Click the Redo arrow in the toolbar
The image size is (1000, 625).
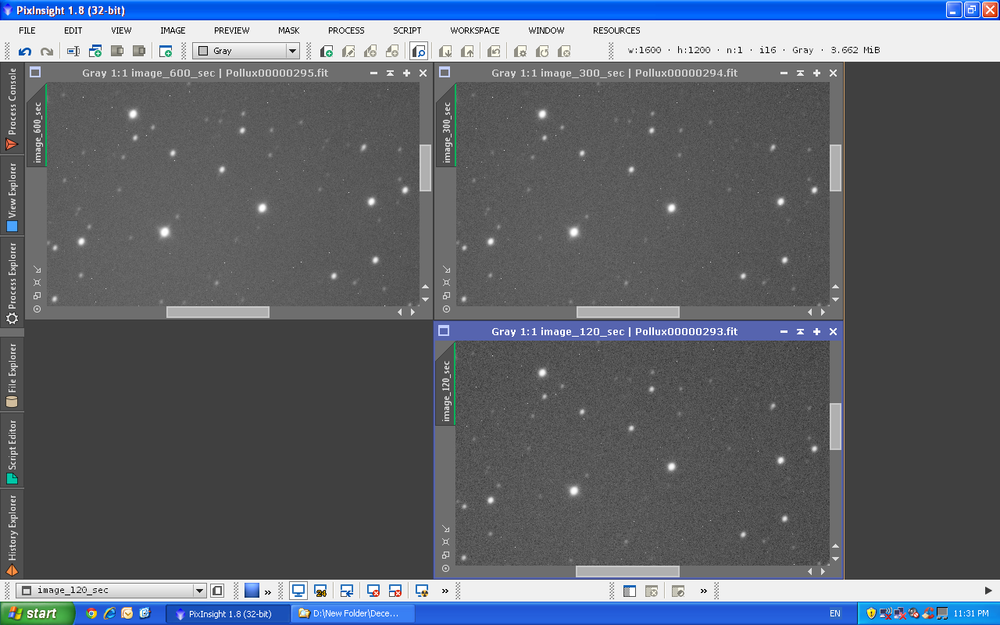pos(46,51)
